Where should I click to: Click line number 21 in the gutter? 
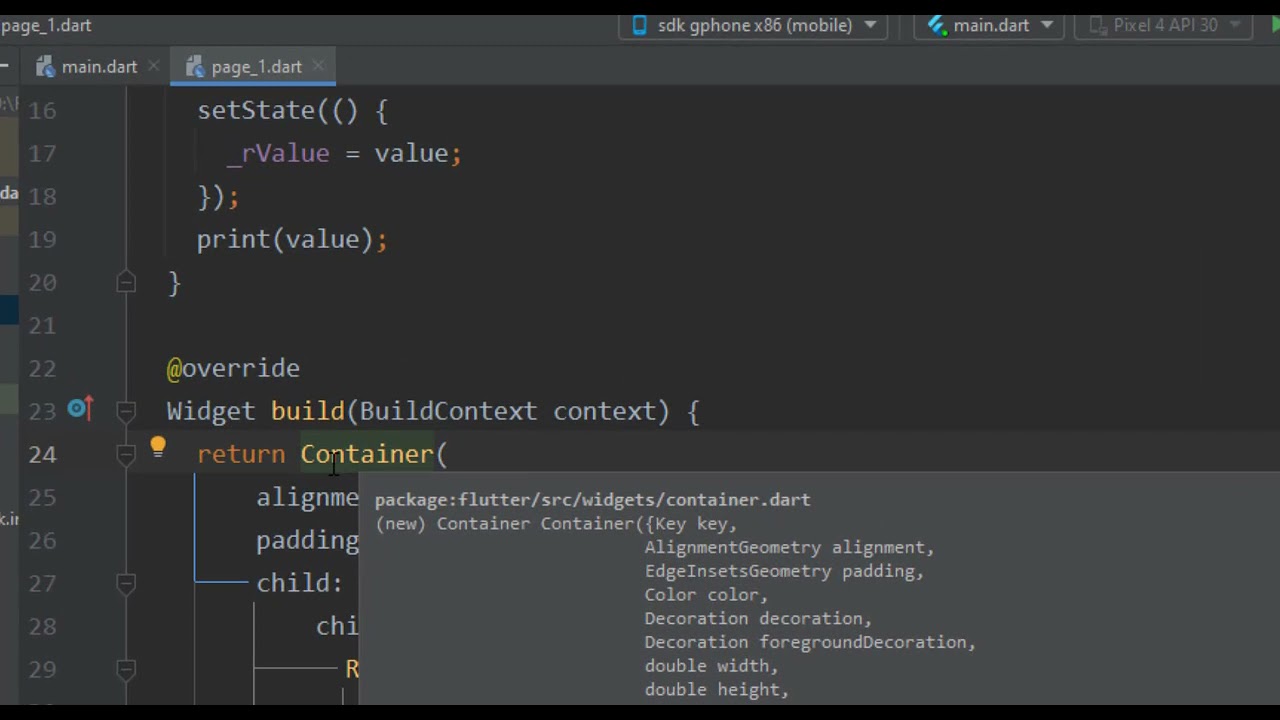tap(42, 325)
